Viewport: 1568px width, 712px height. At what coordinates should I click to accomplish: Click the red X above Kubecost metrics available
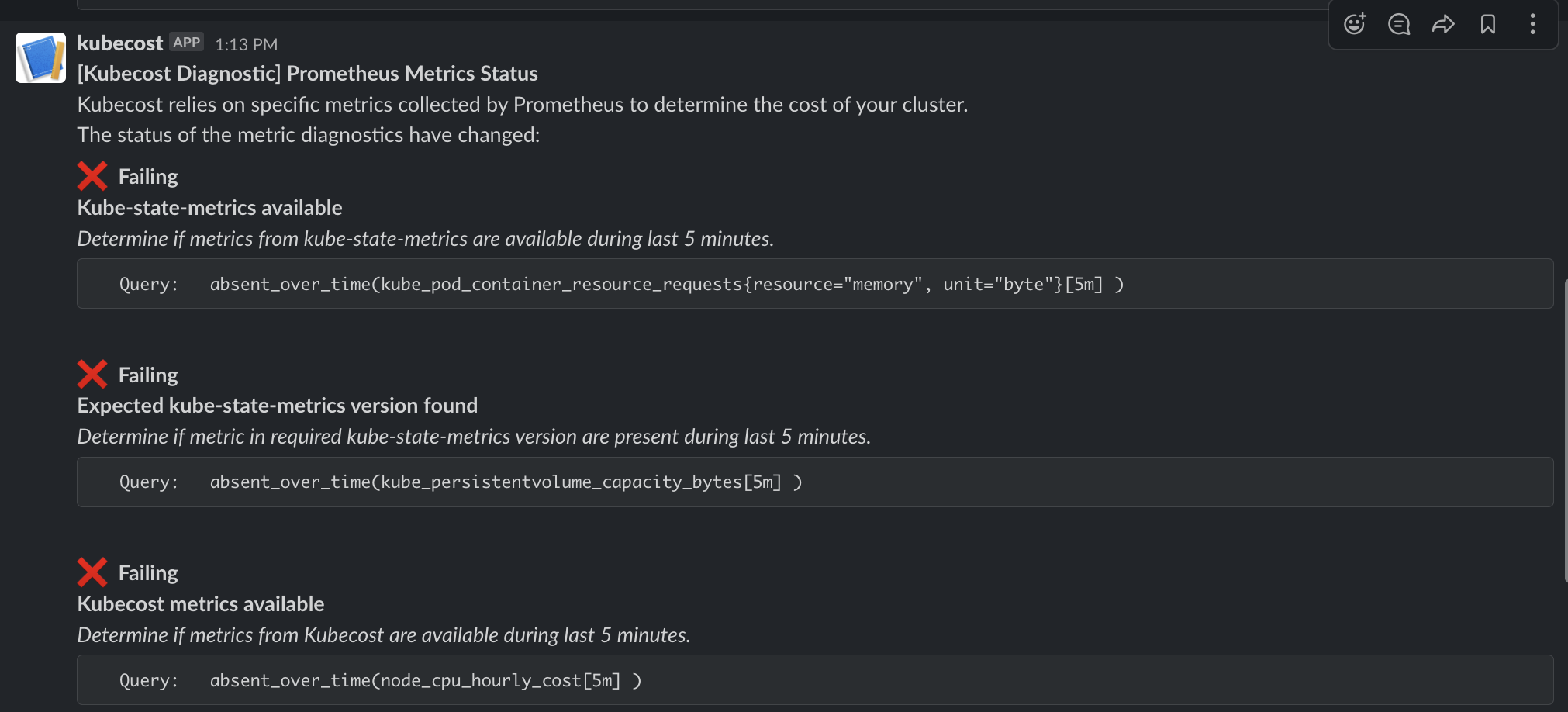pos(92,572)
